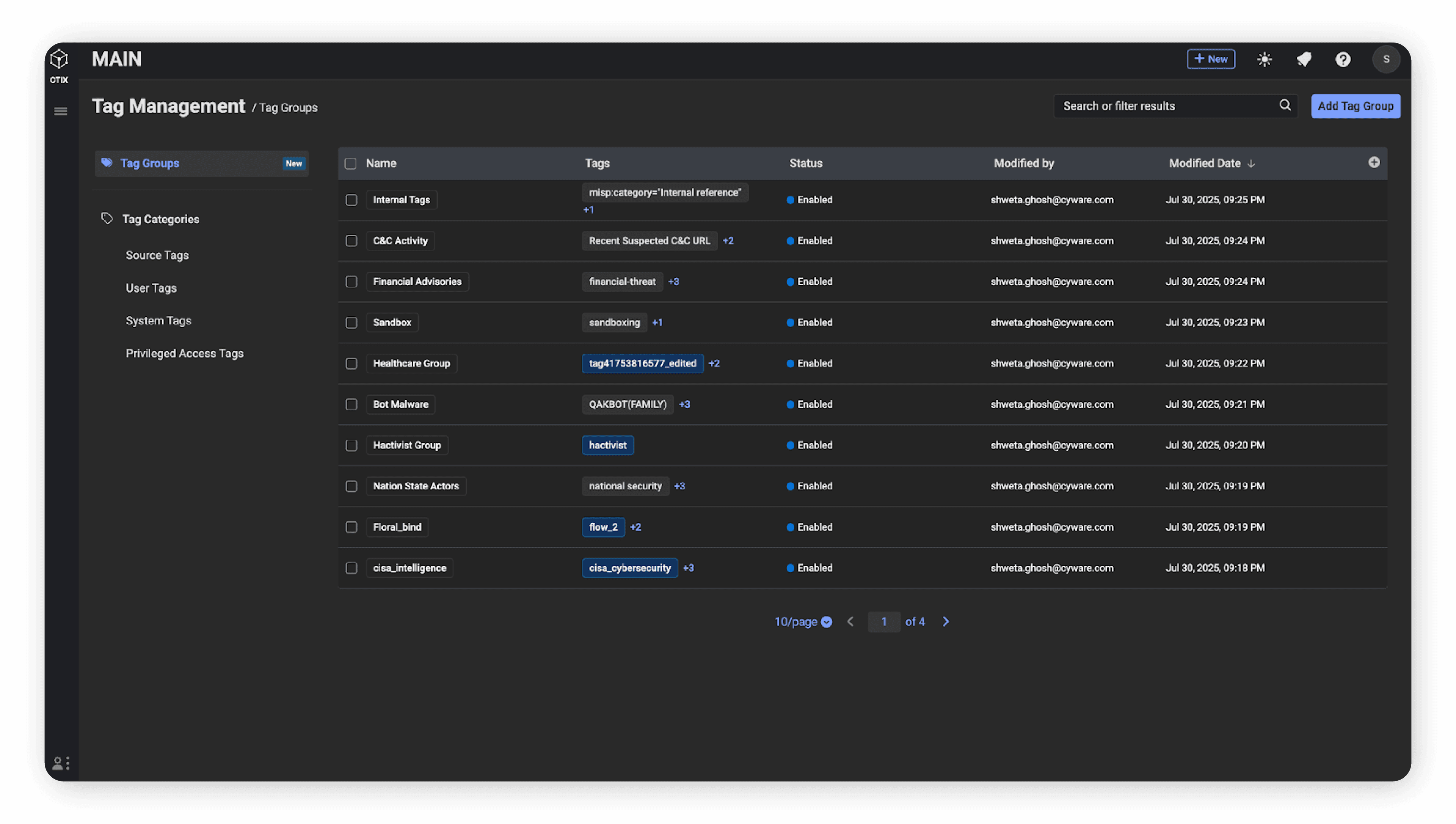Open help question mark icon

1343,60
